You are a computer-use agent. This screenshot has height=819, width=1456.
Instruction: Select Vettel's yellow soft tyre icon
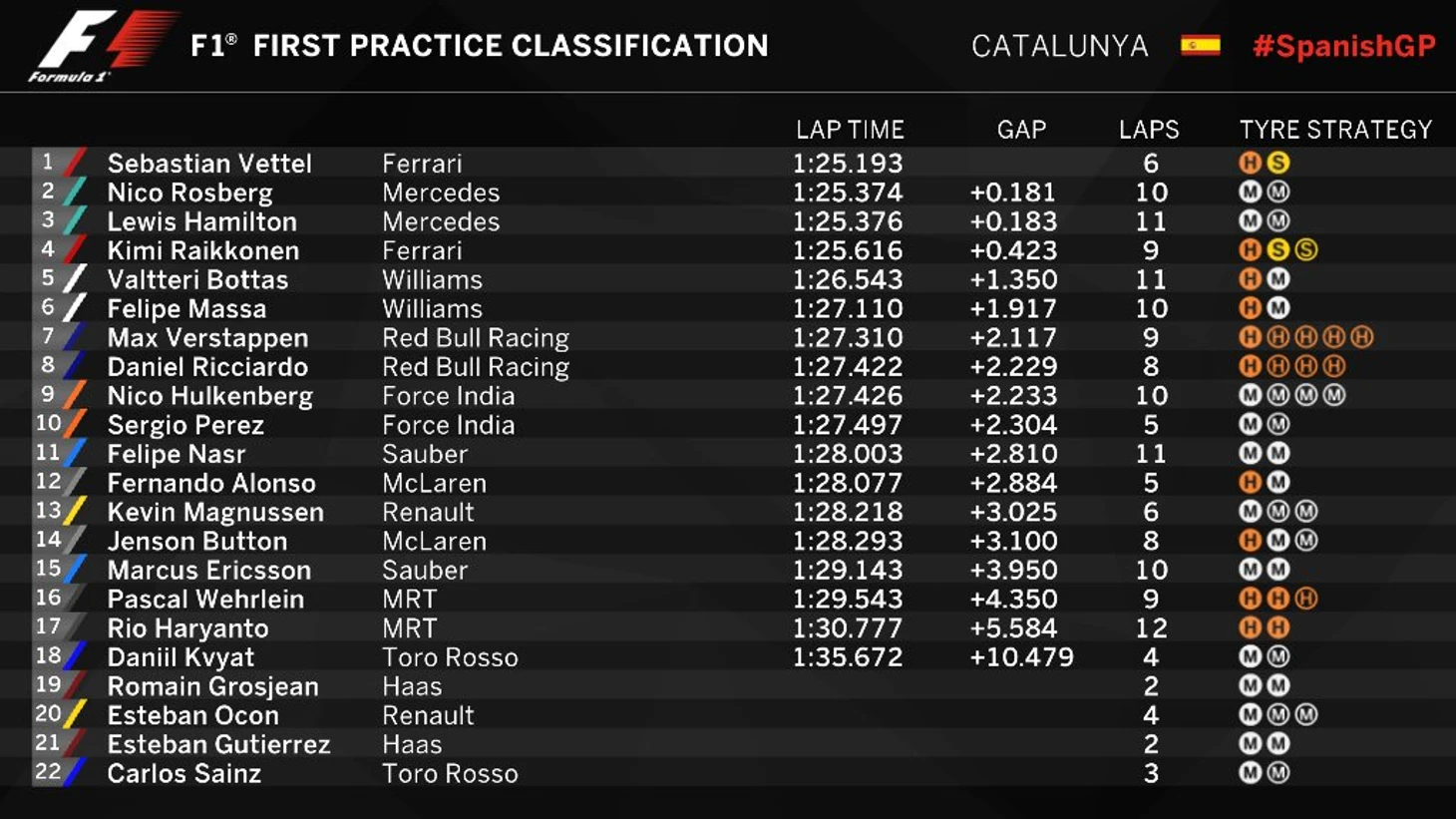1277,163
